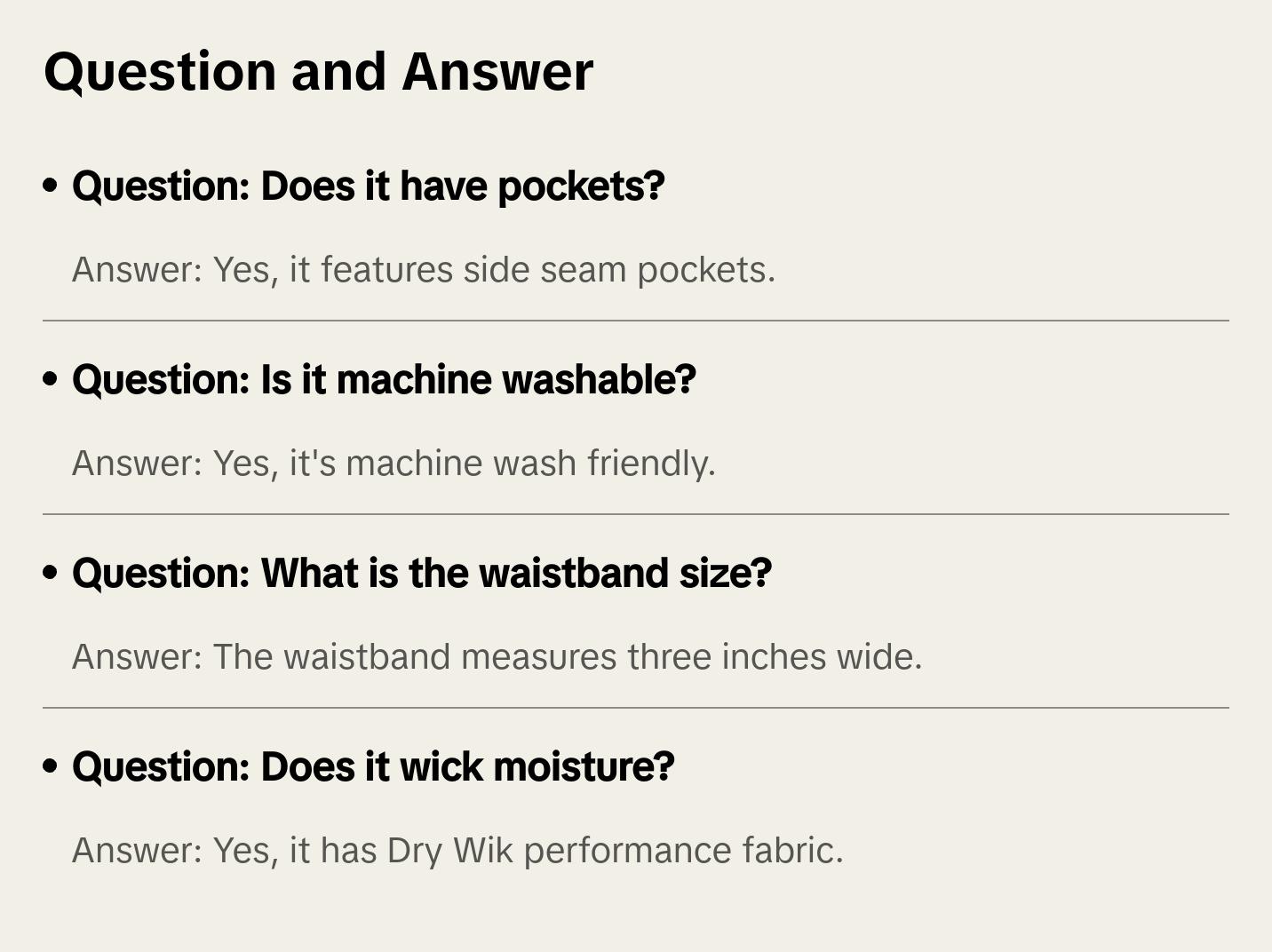
Task: Click the "Does it have pockets?" question
Action: [368, 186]
